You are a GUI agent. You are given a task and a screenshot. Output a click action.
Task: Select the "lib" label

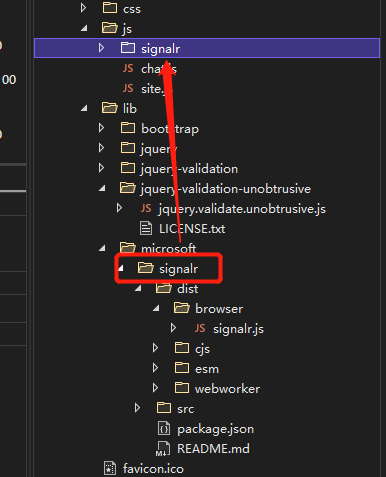point(130,109)
